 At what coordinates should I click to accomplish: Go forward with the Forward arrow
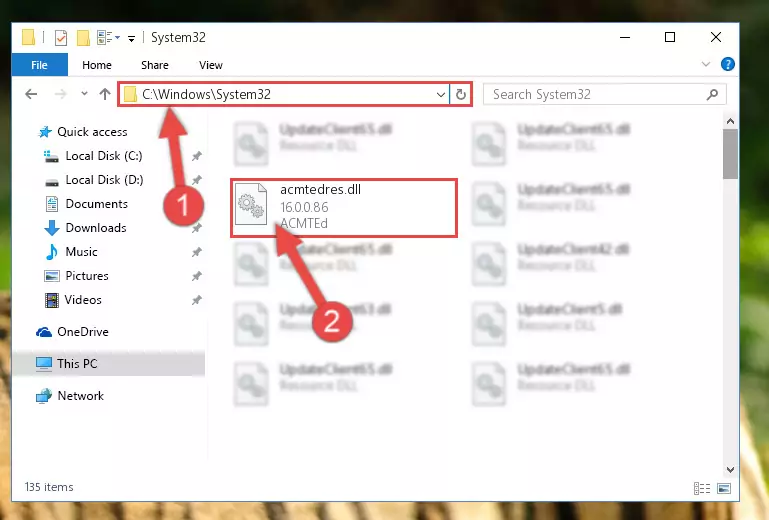[x=60, y=94]
